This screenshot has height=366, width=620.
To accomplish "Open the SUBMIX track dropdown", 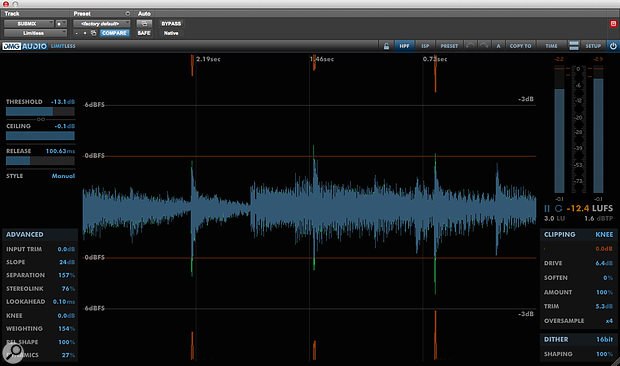I will pyautogui.click(x=28, y=24).
